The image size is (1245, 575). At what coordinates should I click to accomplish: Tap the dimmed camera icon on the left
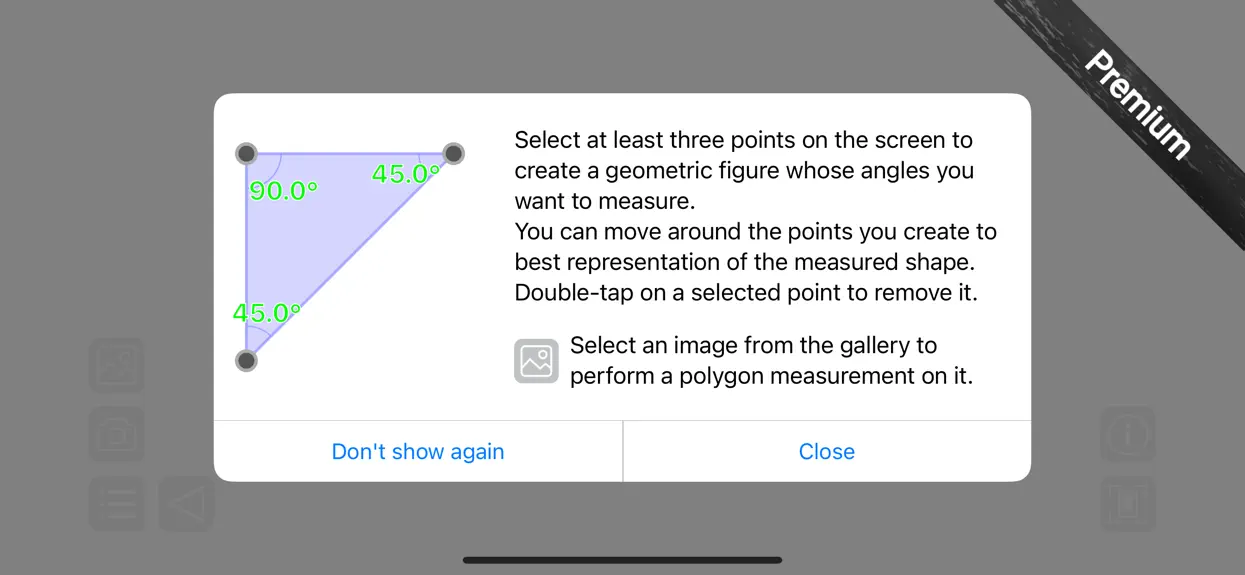pyautogui.click(x=117, y=434)
